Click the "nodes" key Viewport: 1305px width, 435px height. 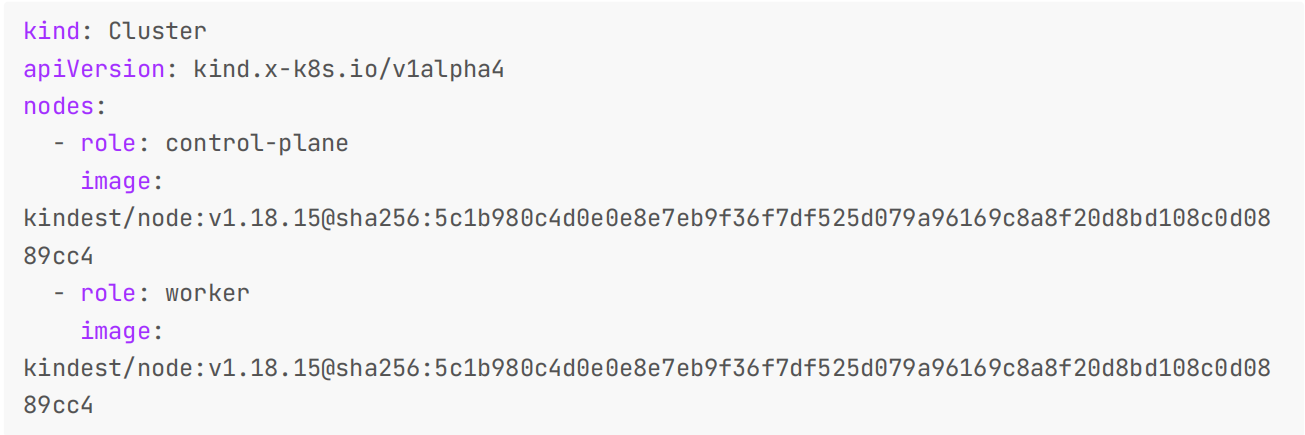coord(58,106)
